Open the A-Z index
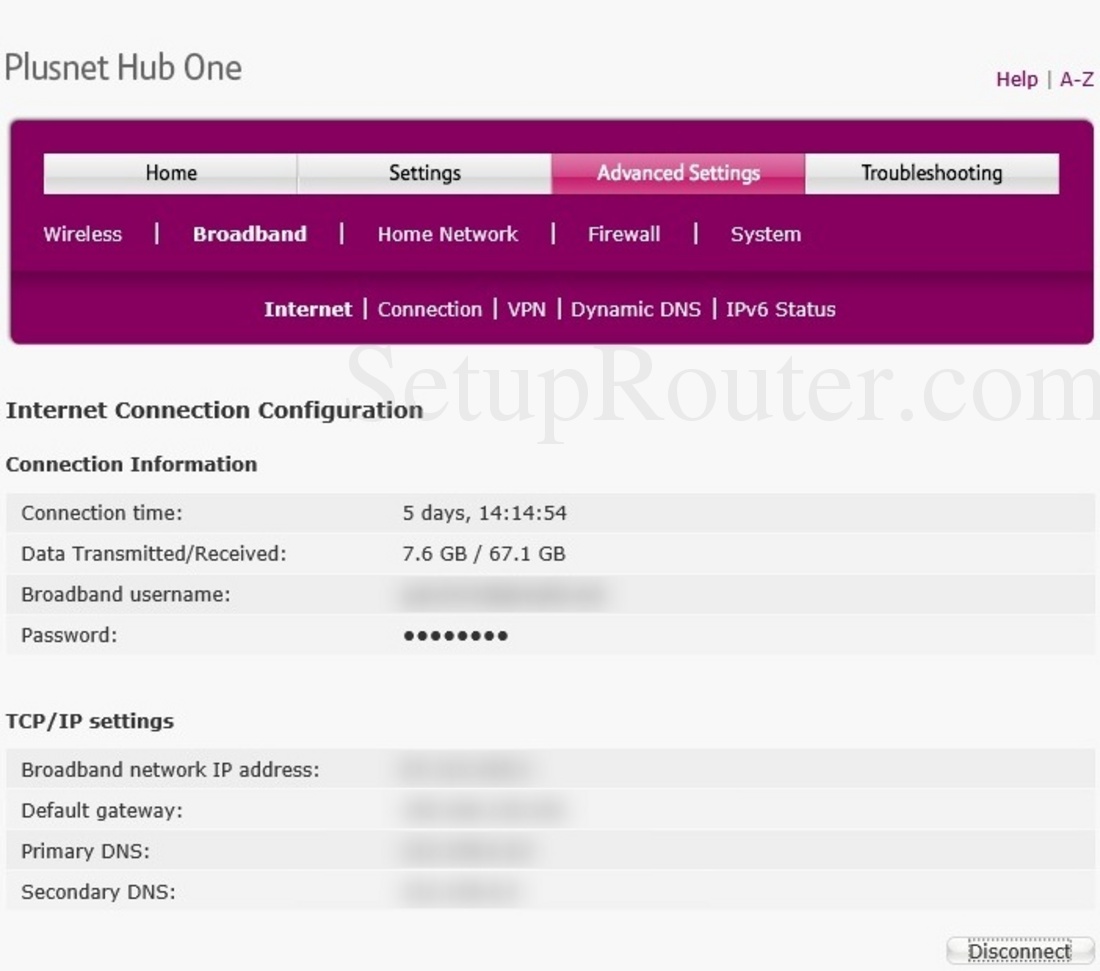The width and height of the screenshot is (1100, 971). (1076, 79)
